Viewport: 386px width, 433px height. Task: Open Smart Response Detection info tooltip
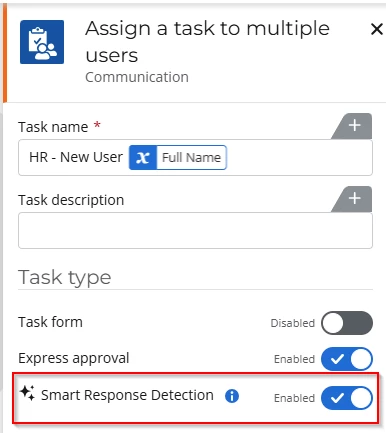232,396
